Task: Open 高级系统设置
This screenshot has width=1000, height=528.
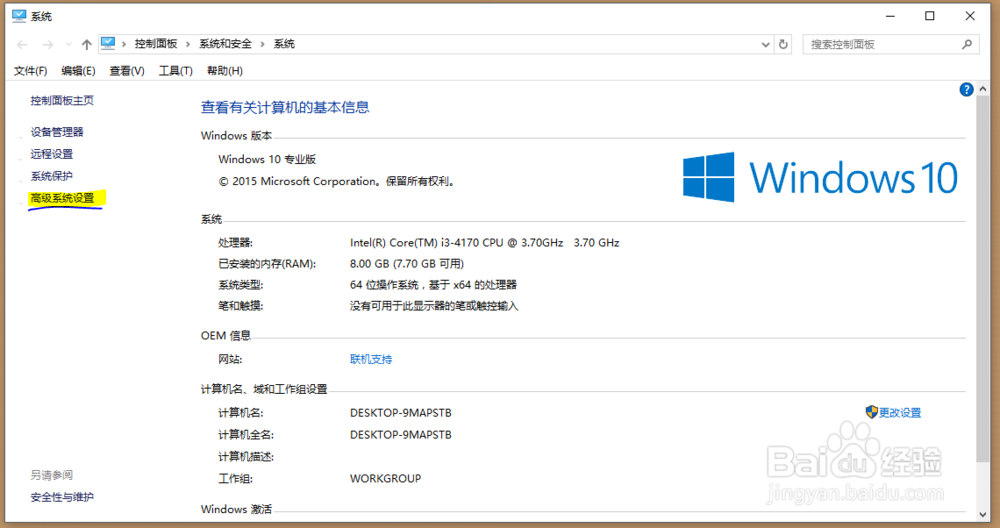Action: [62, 198]
